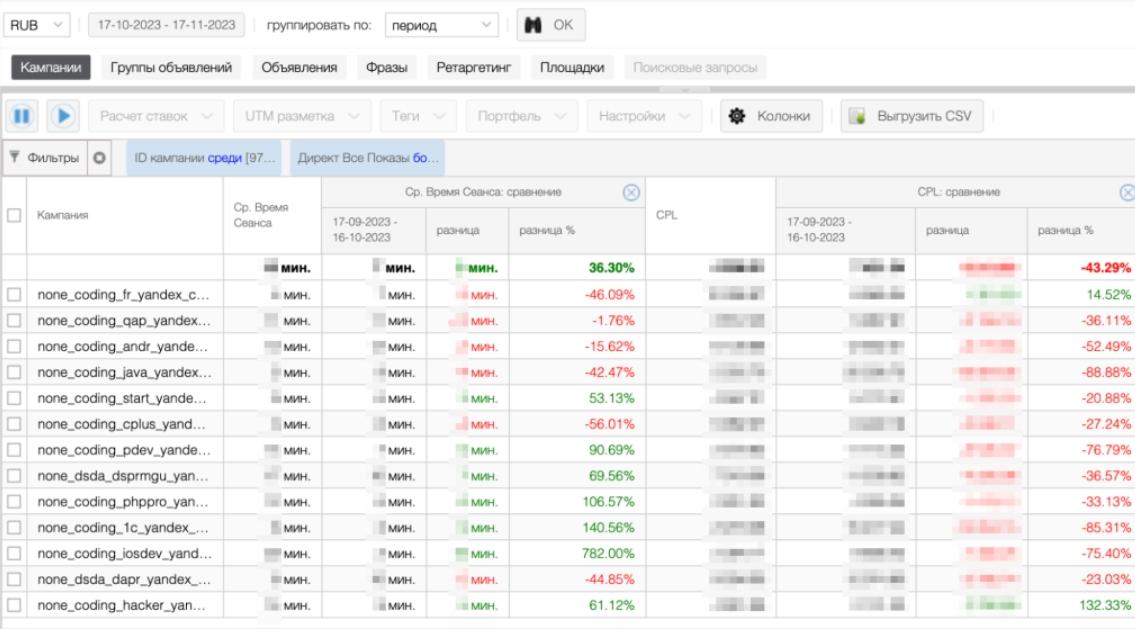
Task: Check the none_dsda_dapr_yandex campaign checkbox
Action: point(14,579)
